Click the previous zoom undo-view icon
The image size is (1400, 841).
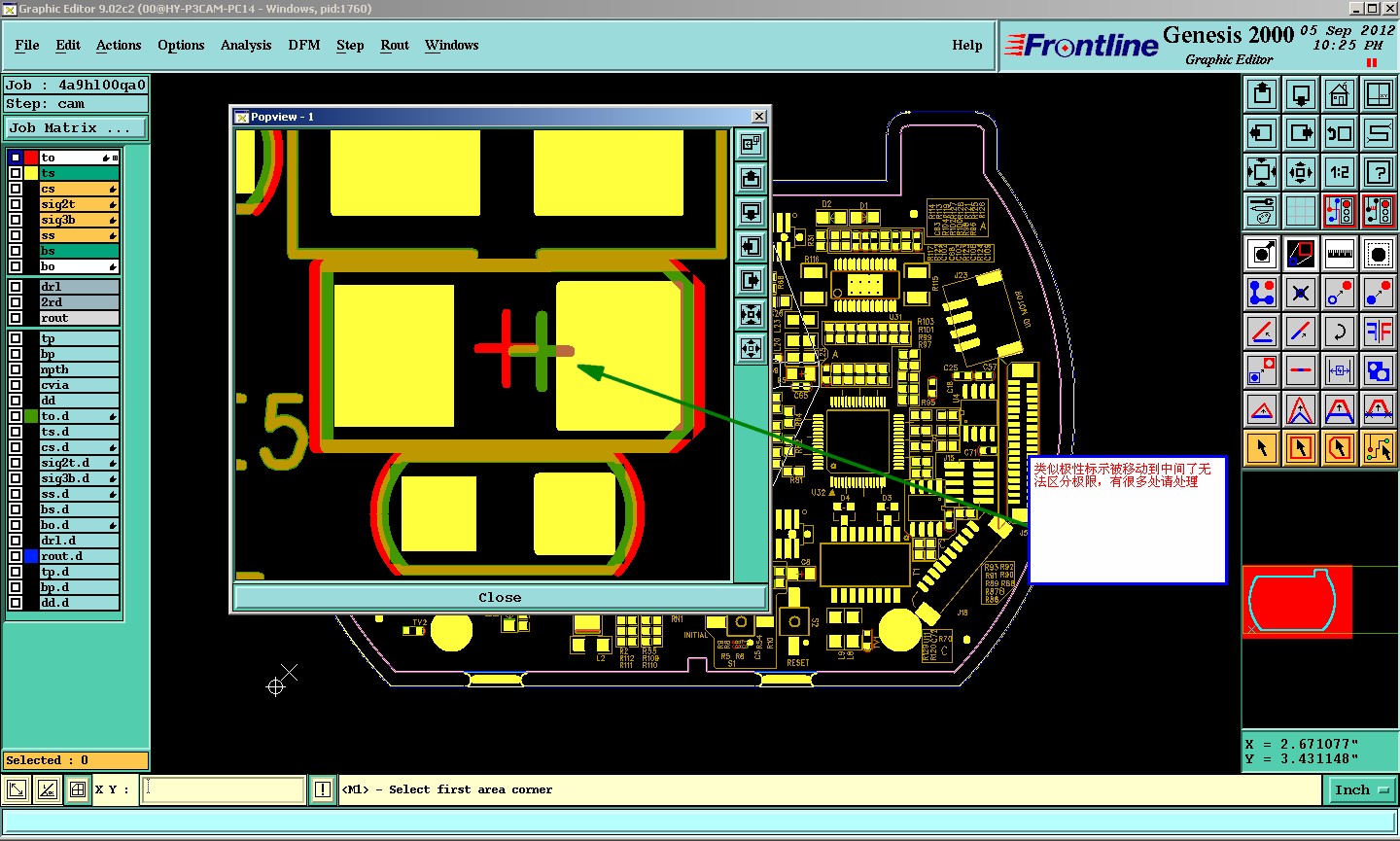1340,133
